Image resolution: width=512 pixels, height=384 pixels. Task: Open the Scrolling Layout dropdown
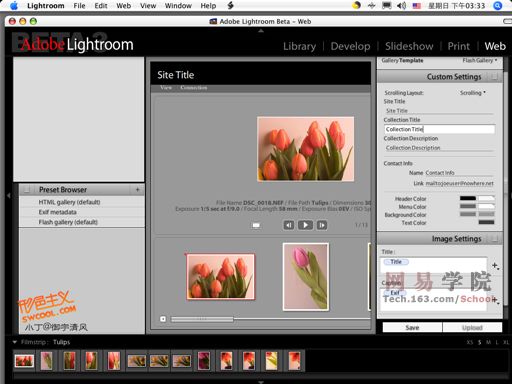473,93
